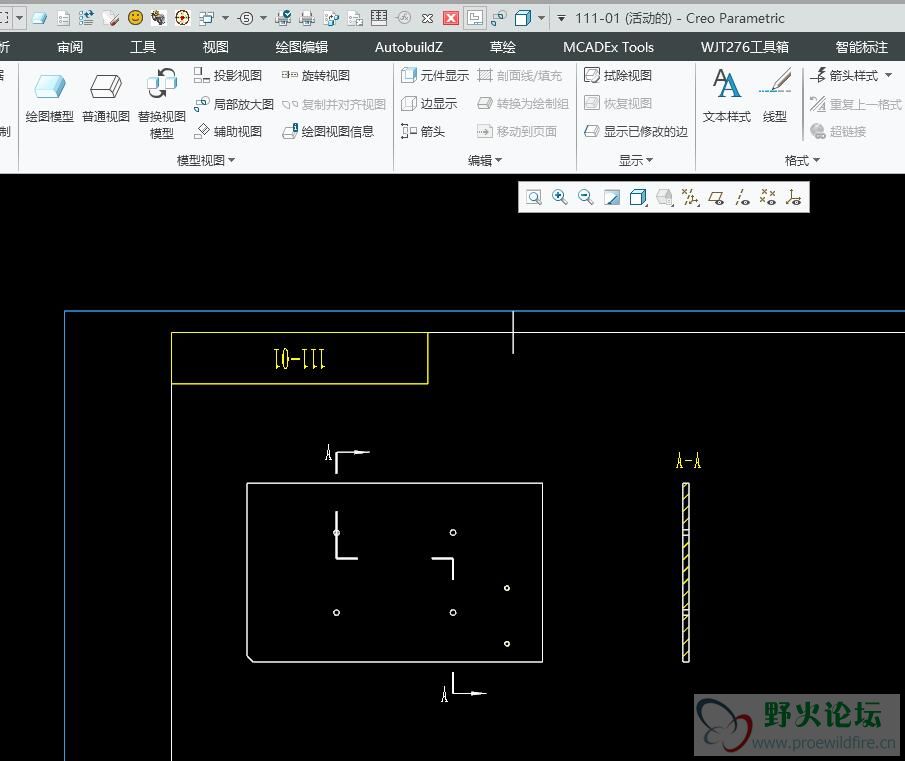Toggle coordinate system display visibility
905x761 pixels.
794,197
